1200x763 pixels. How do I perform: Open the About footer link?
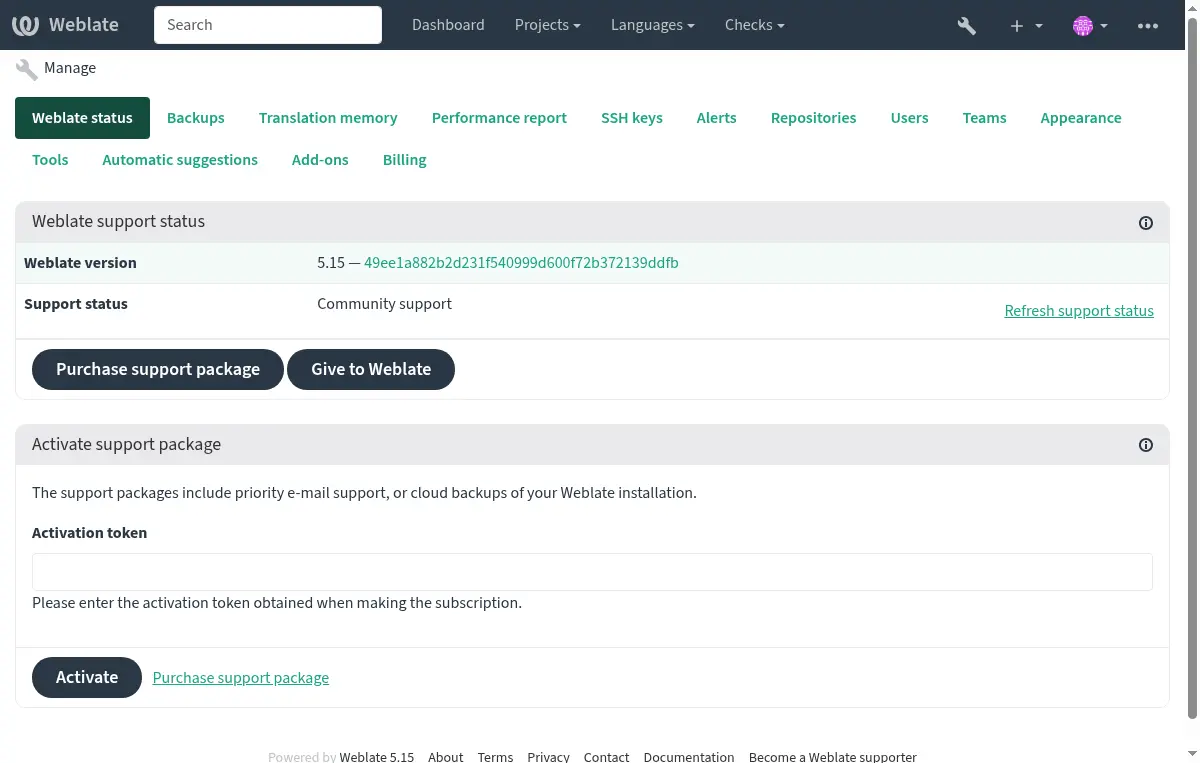click(446, 757)
